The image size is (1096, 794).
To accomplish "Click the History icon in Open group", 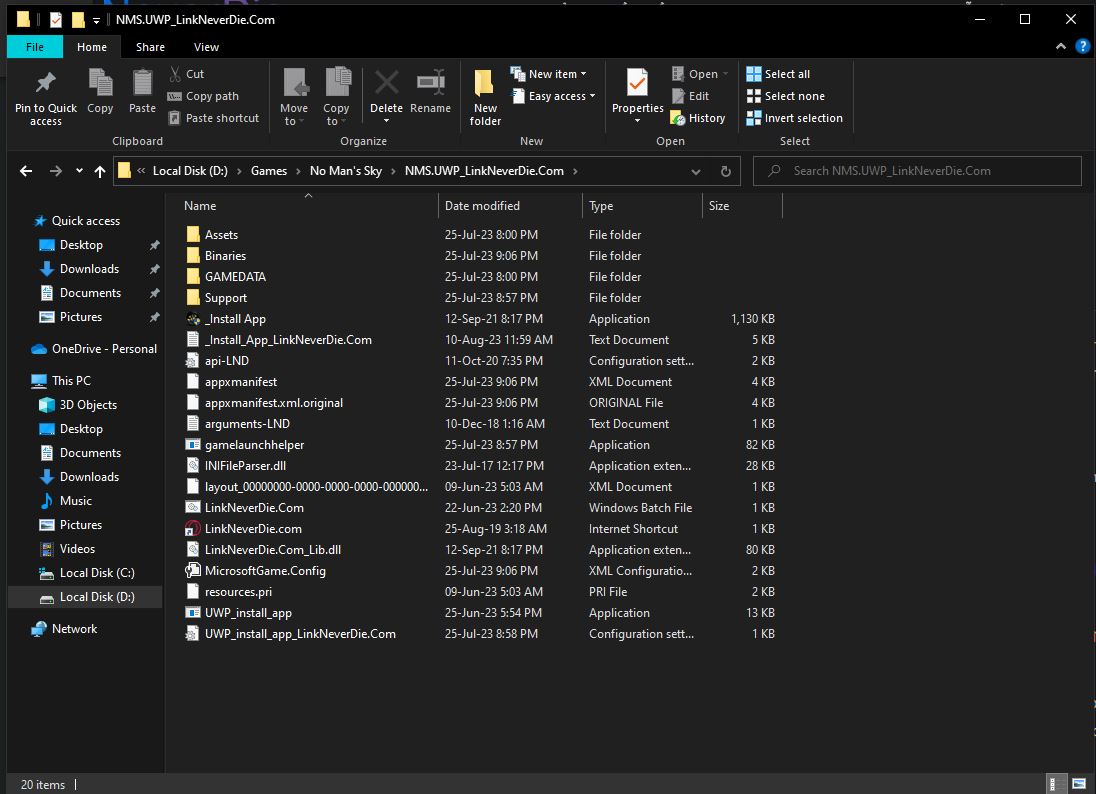I will [x=698, y=118].
